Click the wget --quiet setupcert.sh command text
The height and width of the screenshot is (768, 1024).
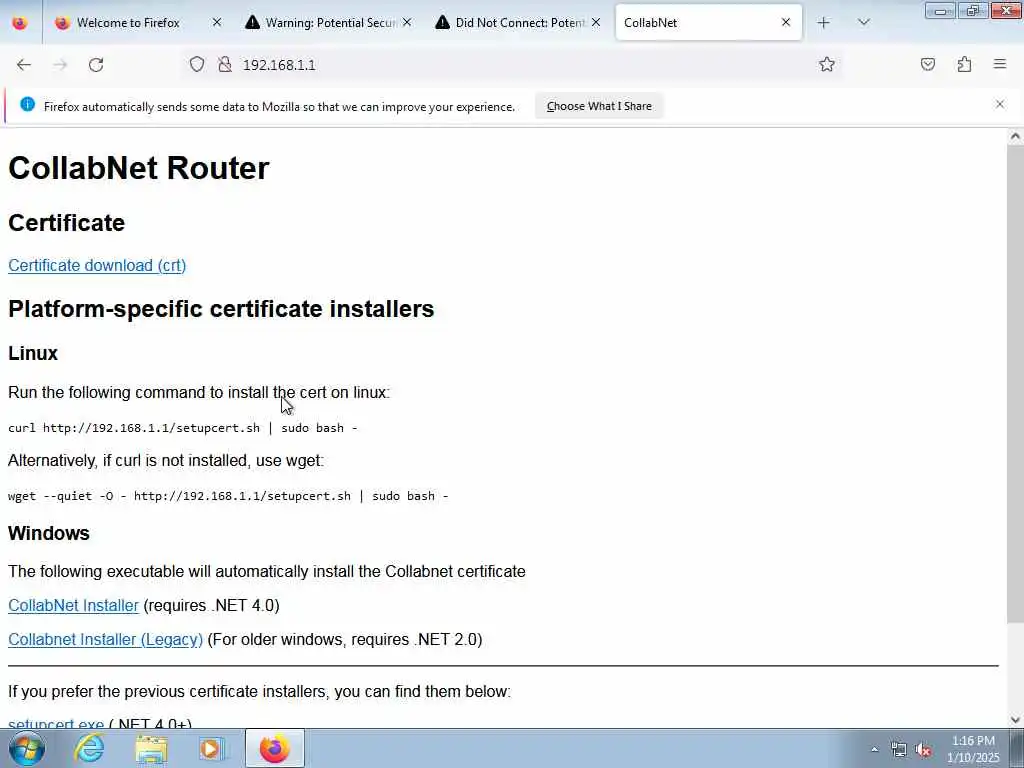pos(228,496)
